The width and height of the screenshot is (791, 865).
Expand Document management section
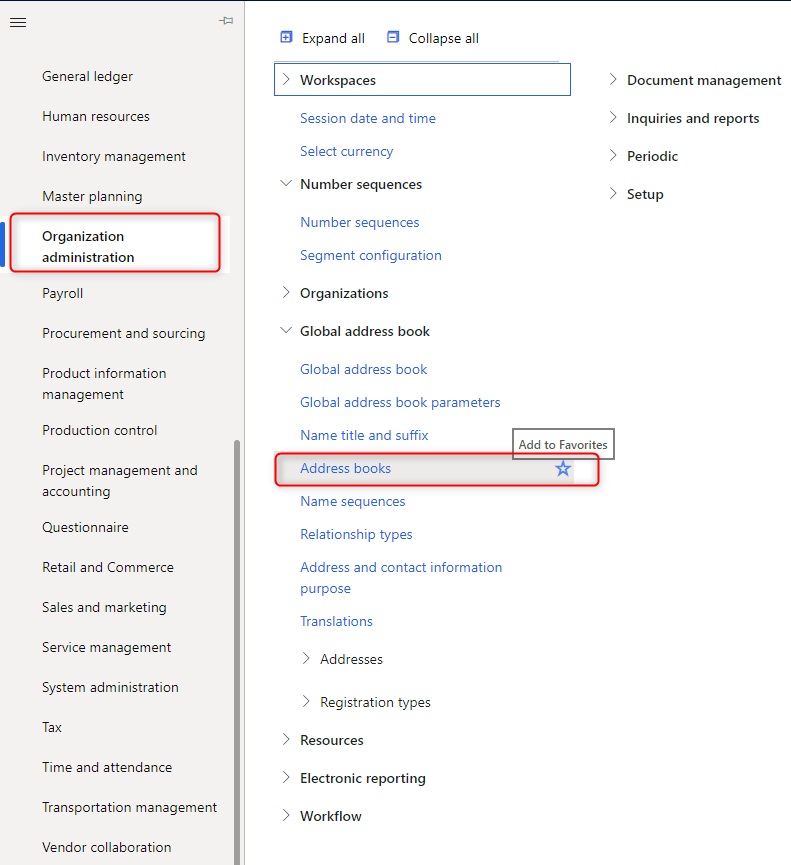(613, 80)
